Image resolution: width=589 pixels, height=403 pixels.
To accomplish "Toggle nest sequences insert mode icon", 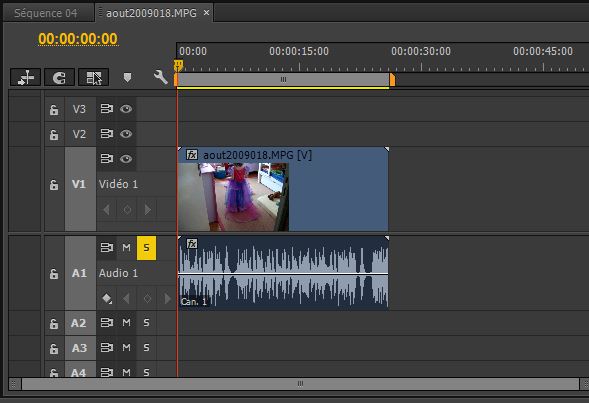I will (25, 77).
